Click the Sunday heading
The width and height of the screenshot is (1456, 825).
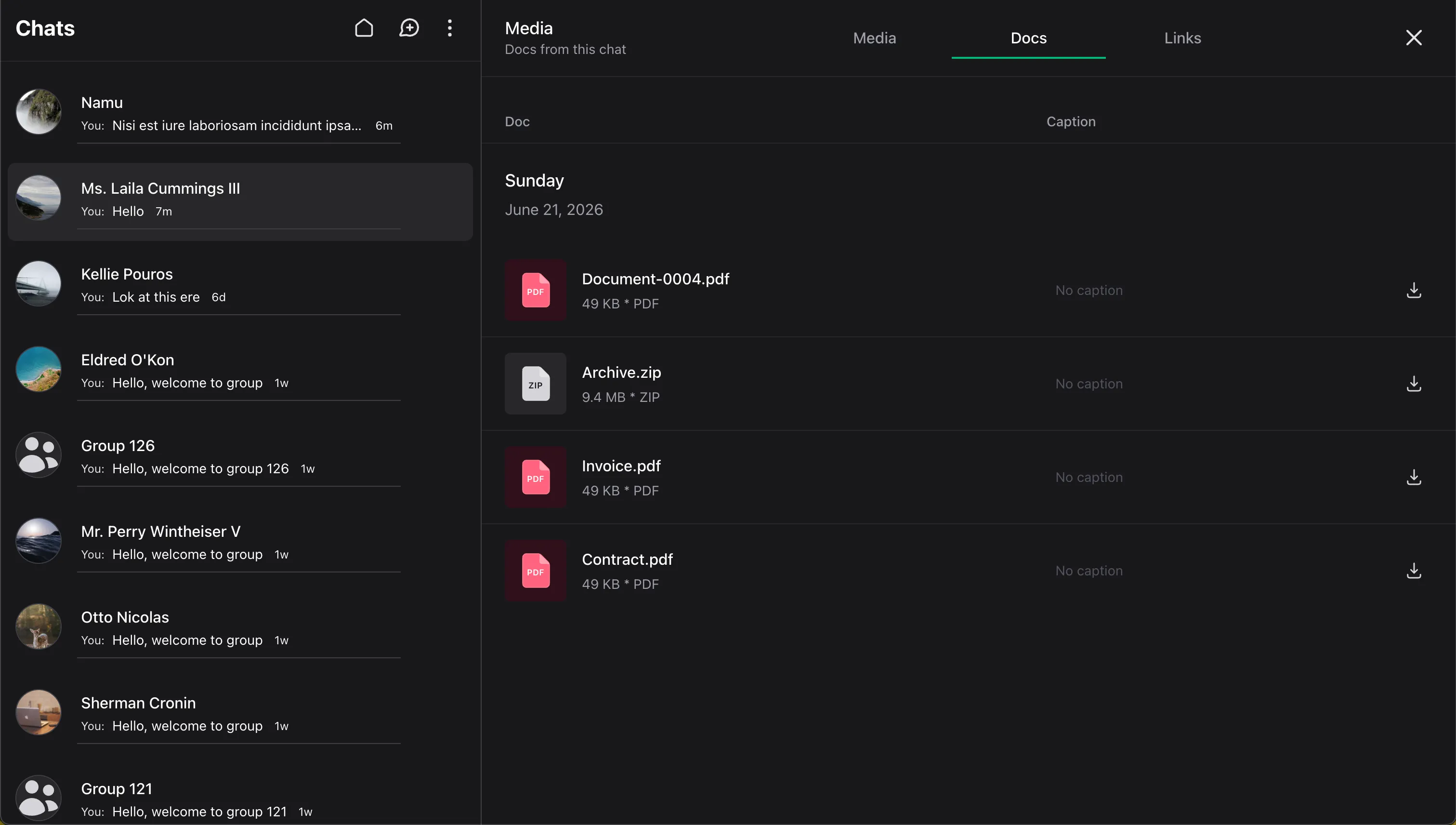[534, 181]
